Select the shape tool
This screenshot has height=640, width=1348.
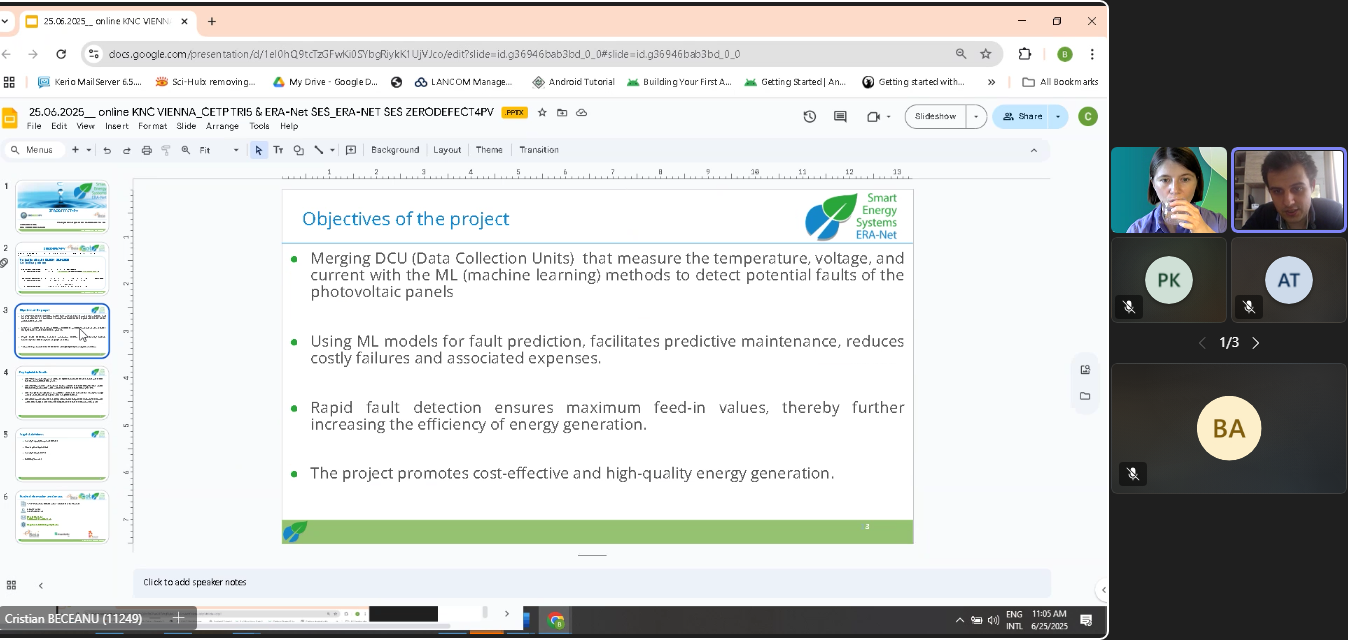click(x=298, y=150)
